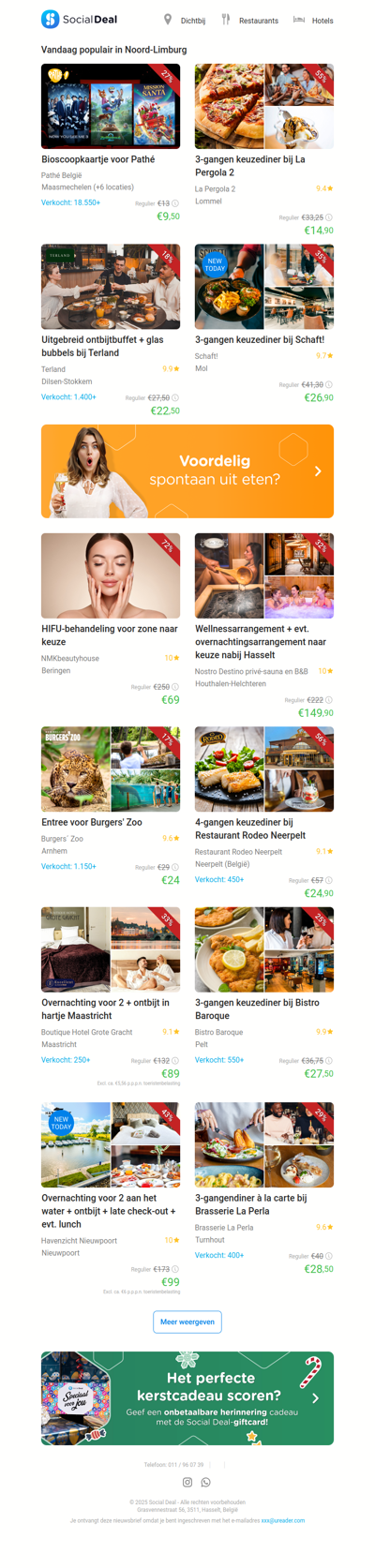Click the chevron on the kerstcadeau banner
Image resolution: width=375 pixels, height=1568 pixels.
point(316,1397)
